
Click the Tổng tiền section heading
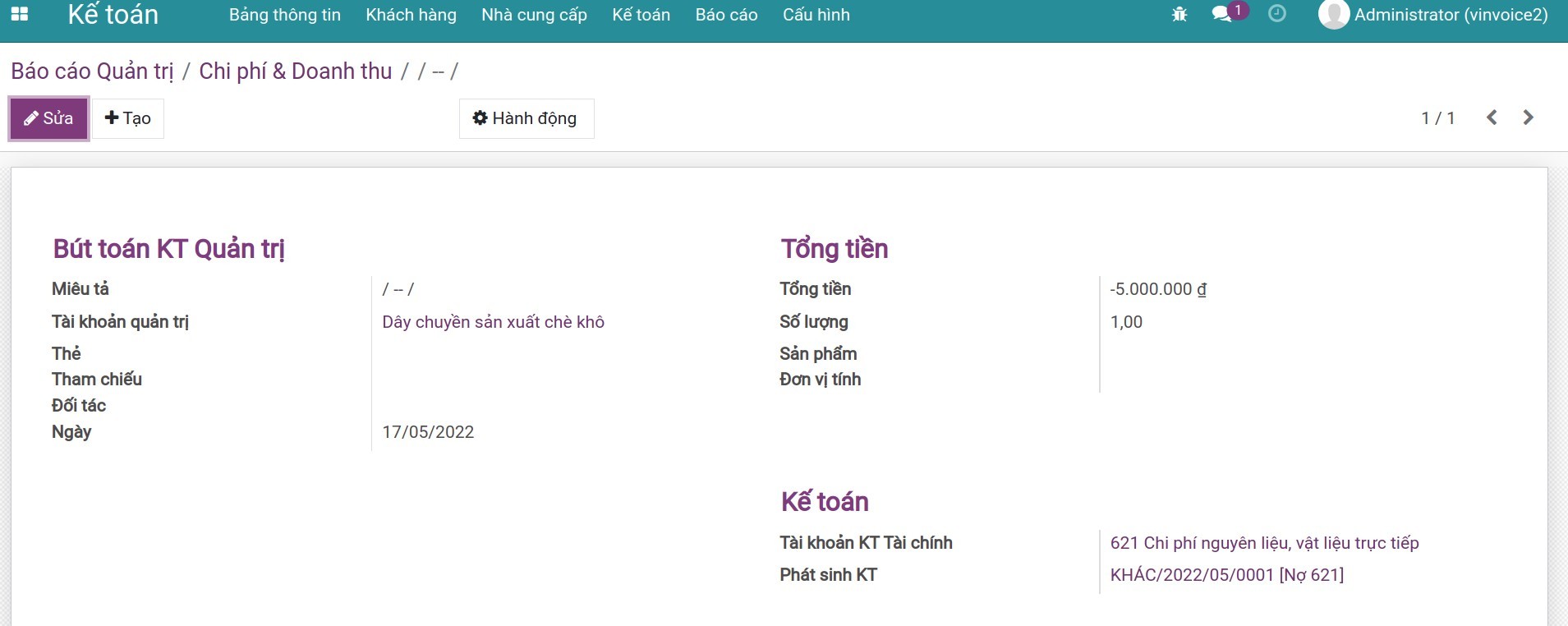pyautogui.click(x=835, y=249)
